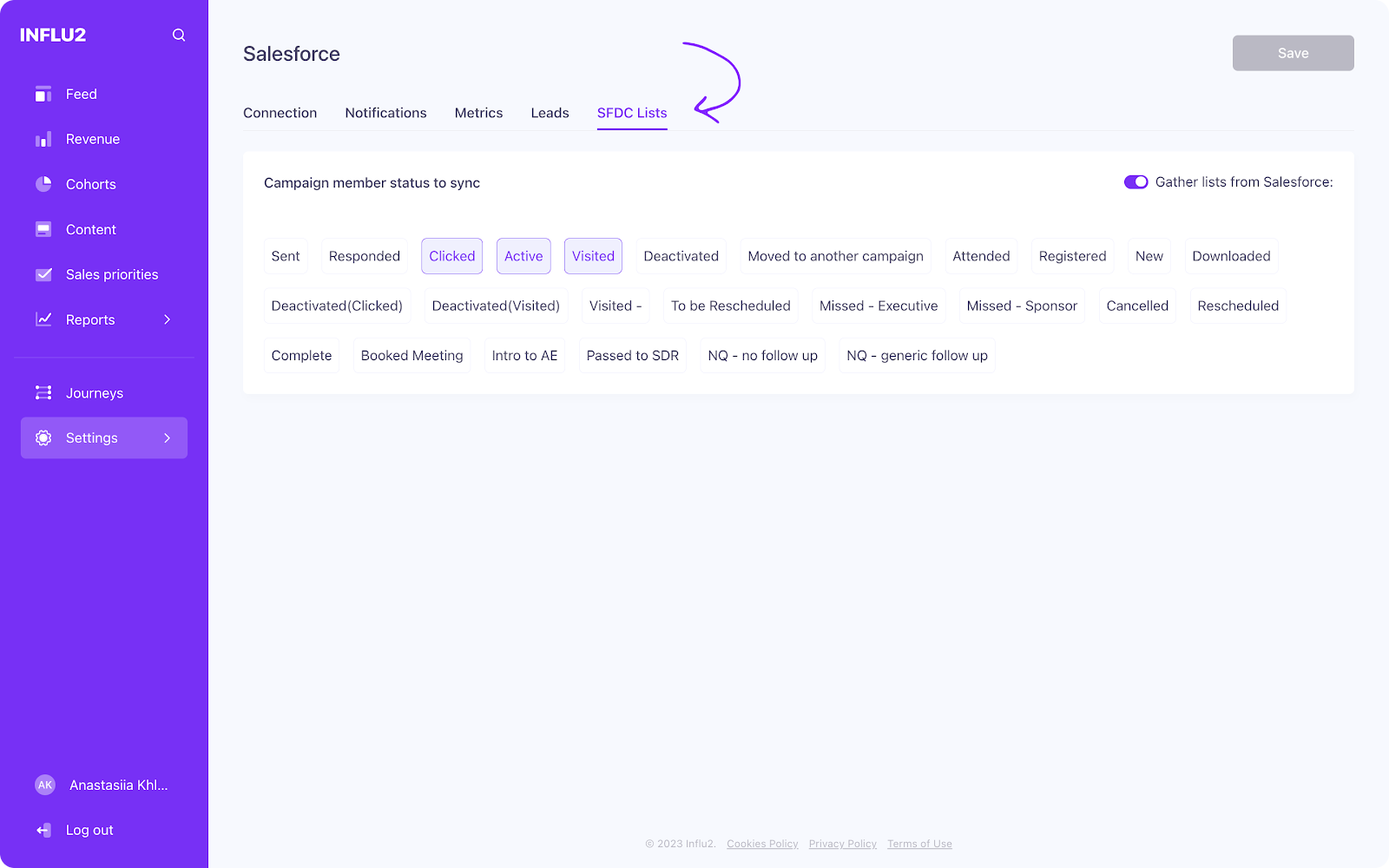Image resolution: width=1389 pixels, height=868 pixels.
Task: Go to Cohorts in the sidebar
Action: pyautogui.click(x=91, y=184)
